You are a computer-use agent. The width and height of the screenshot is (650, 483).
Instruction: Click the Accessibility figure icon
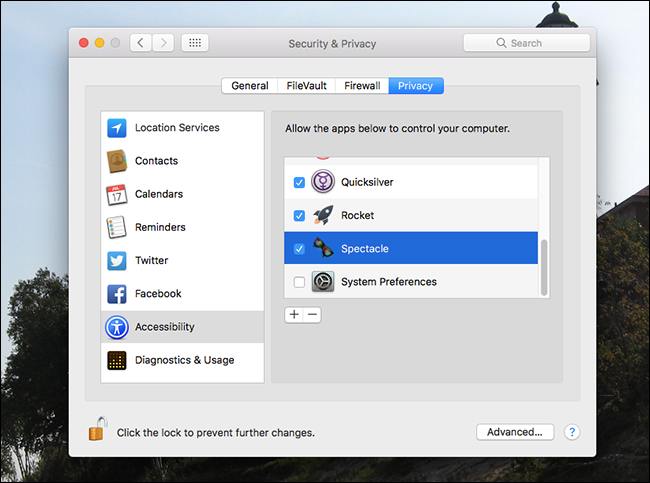[x=117, y=327]
